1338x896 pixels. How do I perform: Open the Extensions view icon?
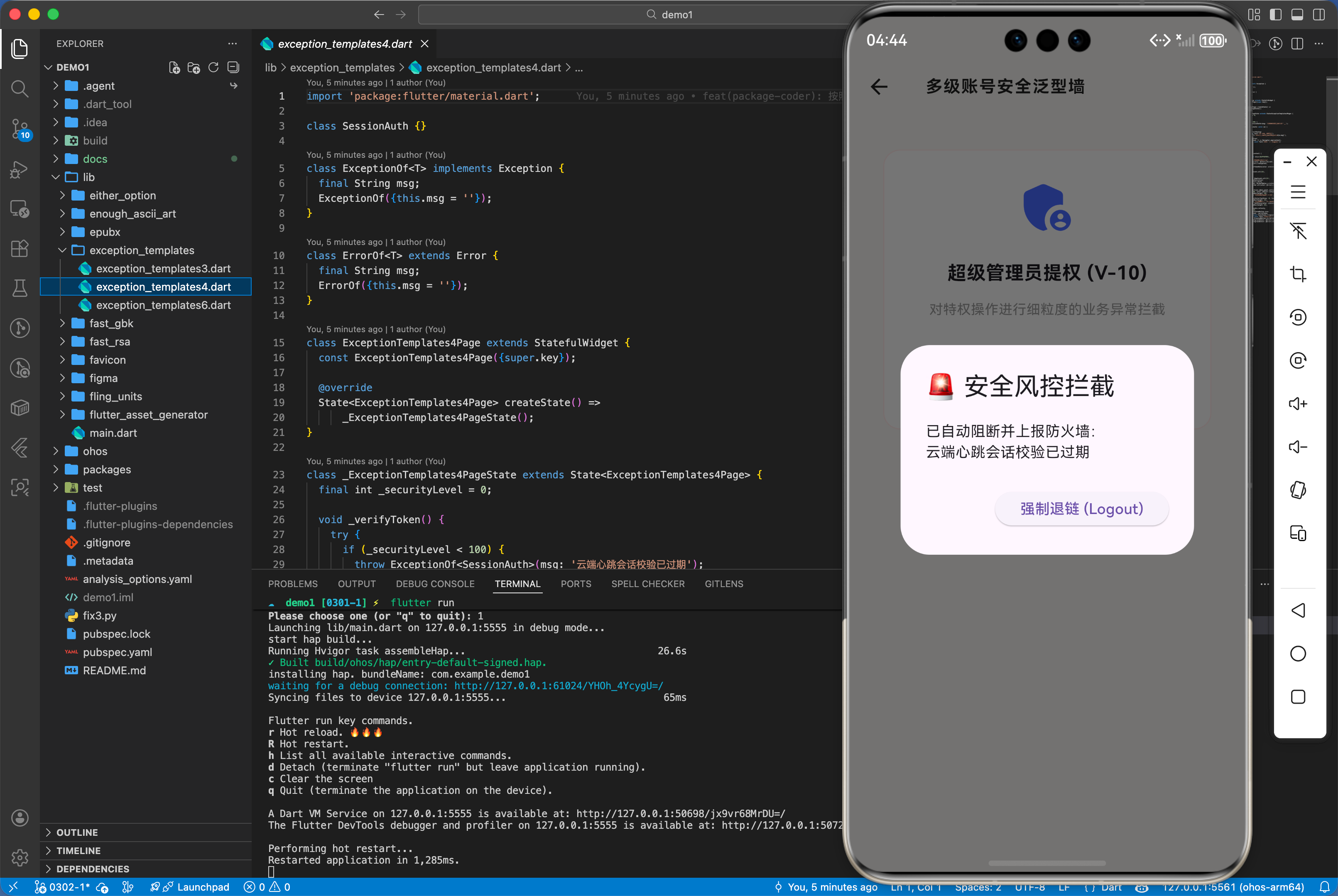(20, 249)
